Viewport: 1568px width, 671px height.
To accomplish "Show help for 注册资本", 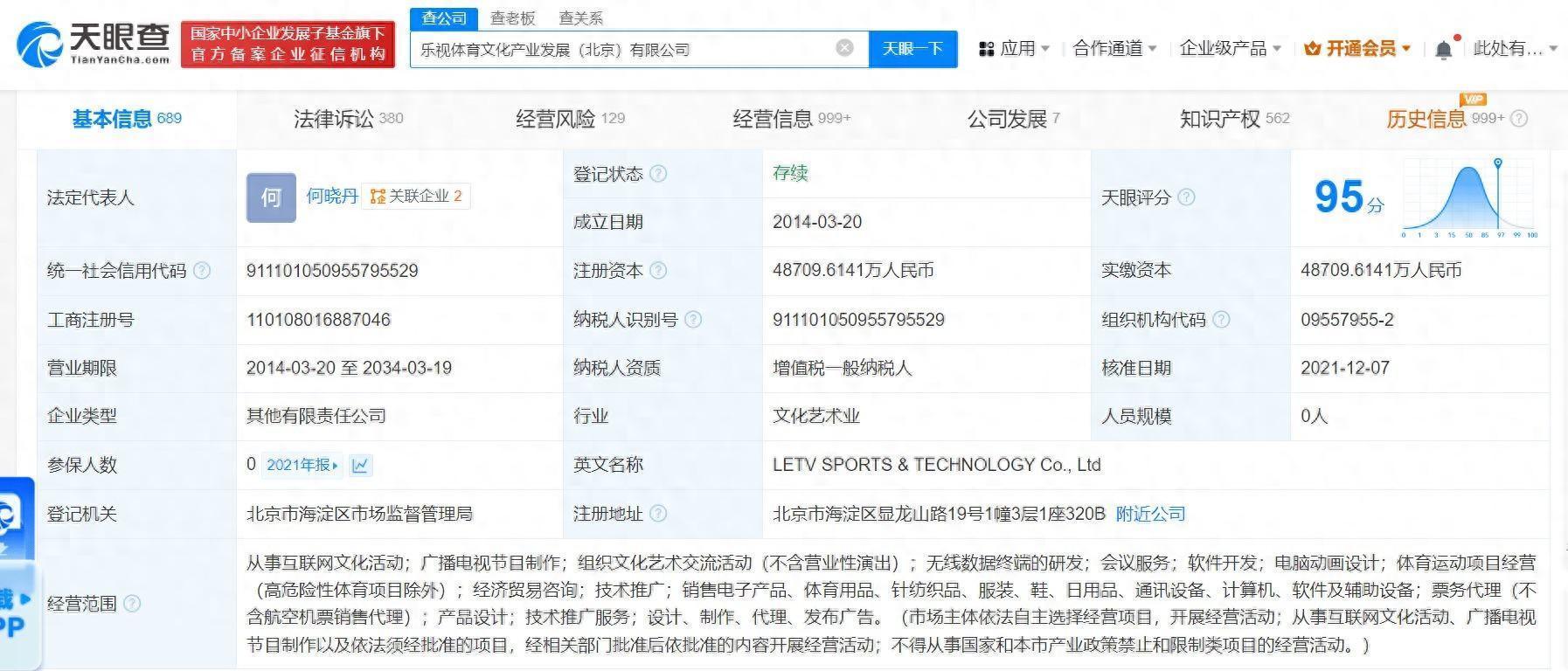I will coord(658,271).
